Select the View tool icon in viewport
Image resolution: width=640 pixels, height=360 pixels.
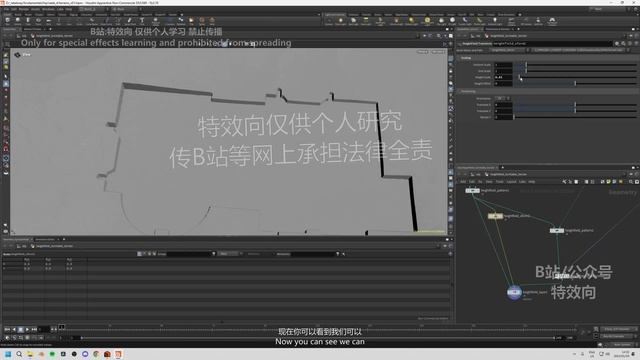[17, 54]
